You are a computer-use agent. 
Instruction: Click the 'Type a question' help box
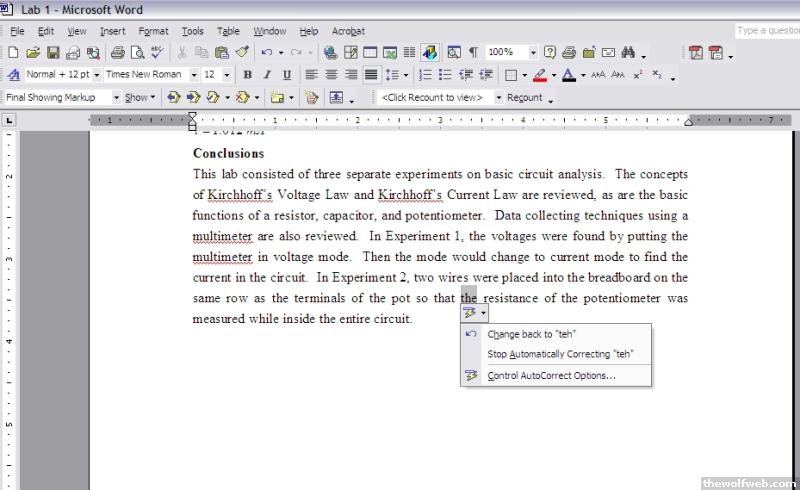766,31
